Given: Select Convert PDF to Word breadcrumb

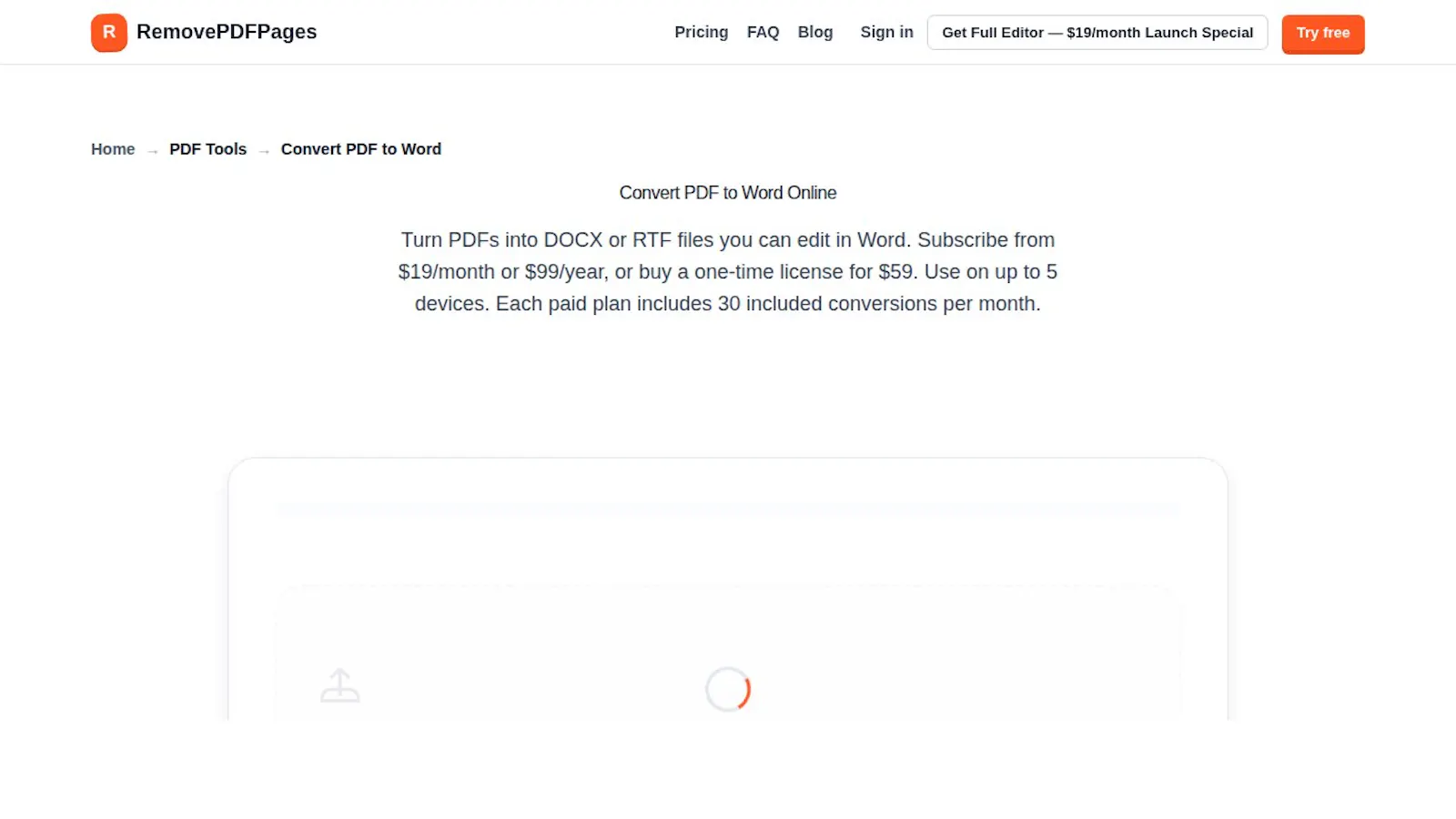Looking at the screenshot, I should pos(361,149).
